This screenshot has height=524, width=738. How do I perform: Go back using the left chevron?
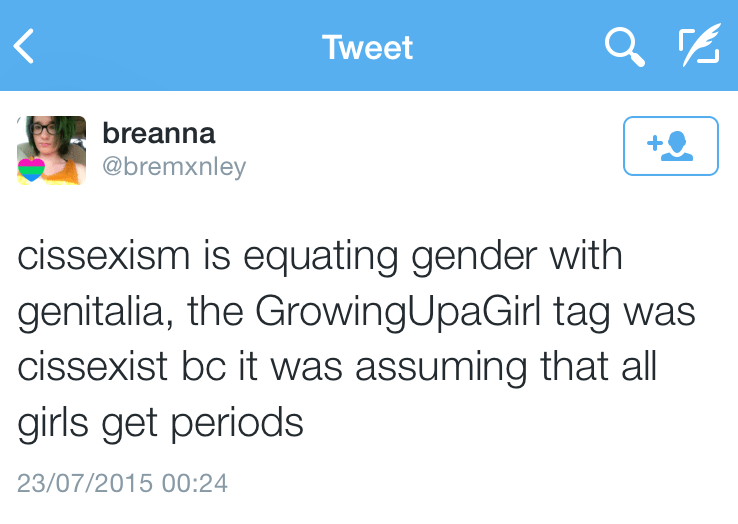tap(24, 46)
